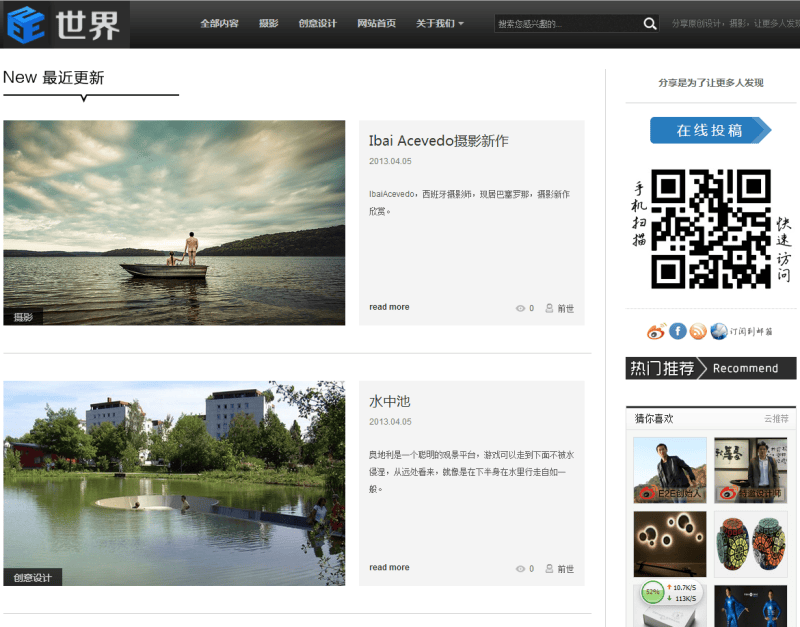800x627 pixels.
Task: Go to 摄影 in the navigation
Action: point(268,24)
